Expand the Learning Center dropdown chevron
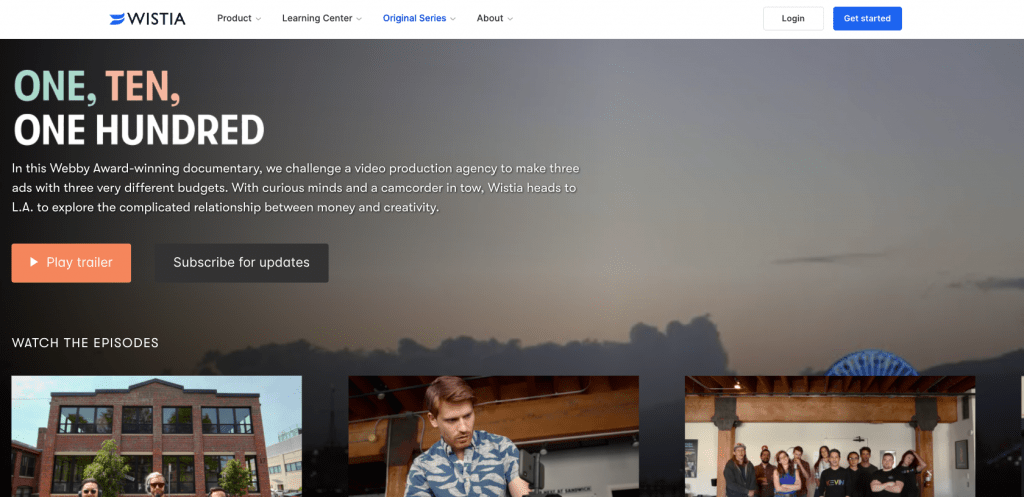Screen dimensions: 1024x497 pyautogui.click(x=359, y=19)
